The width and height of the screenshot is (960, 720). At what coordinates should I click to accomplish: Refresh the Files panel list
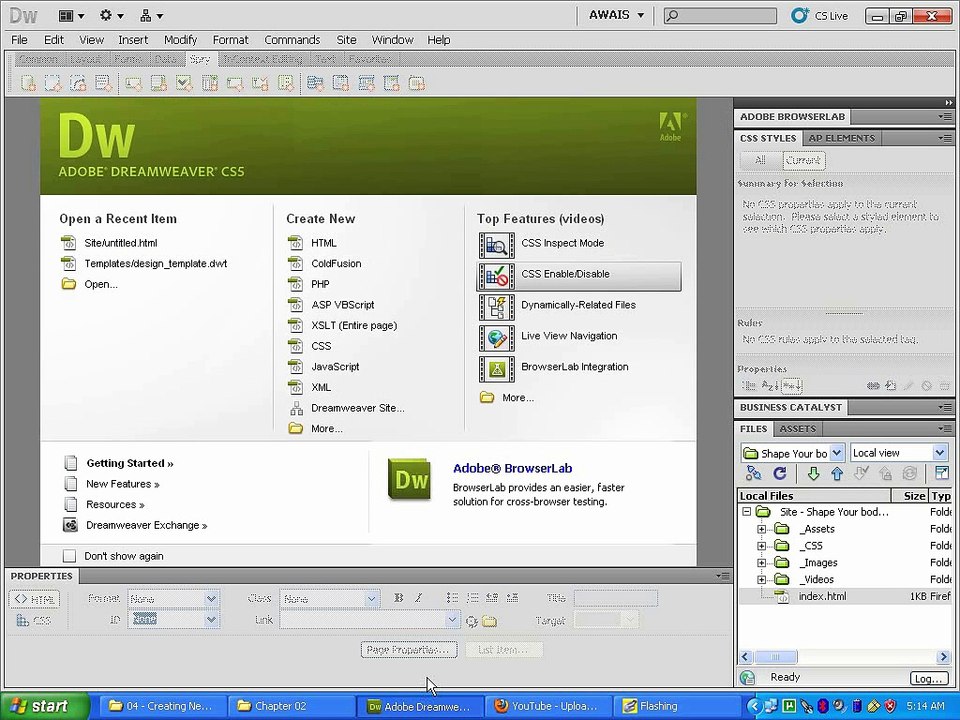click(x=779, y=473)
